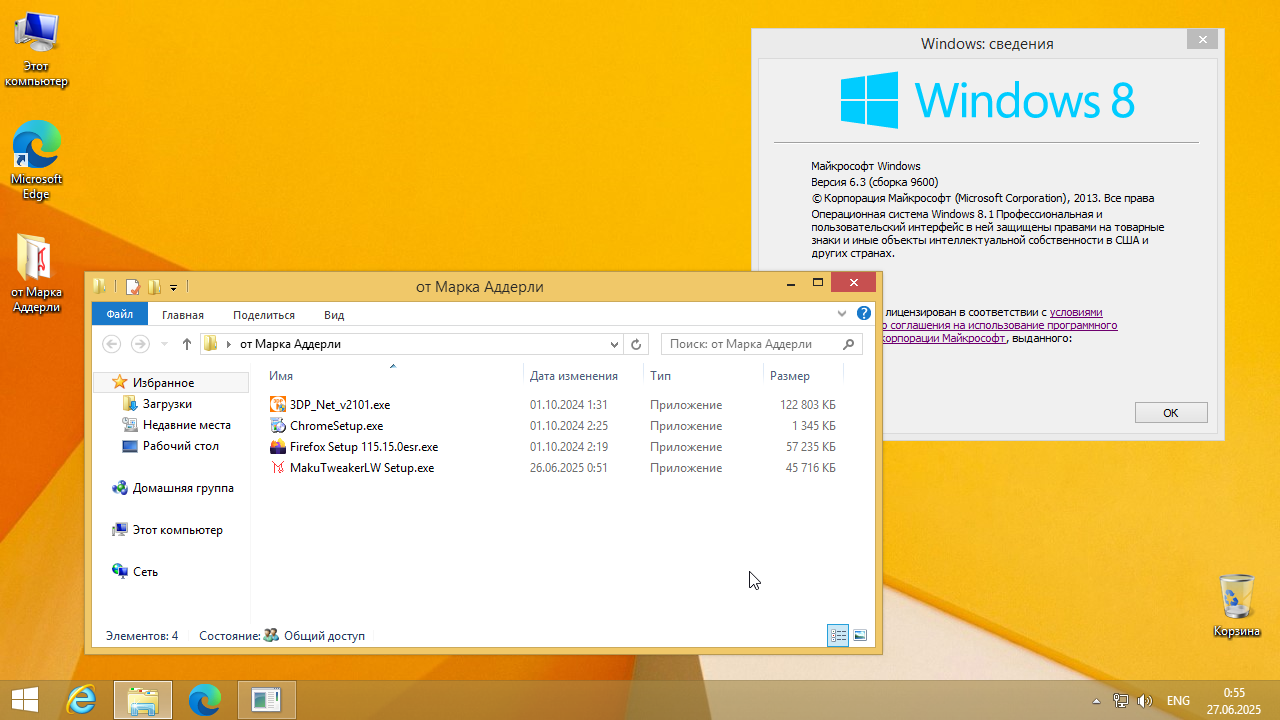
Task: Open the условиями license link
Action: pos(1076,312)
